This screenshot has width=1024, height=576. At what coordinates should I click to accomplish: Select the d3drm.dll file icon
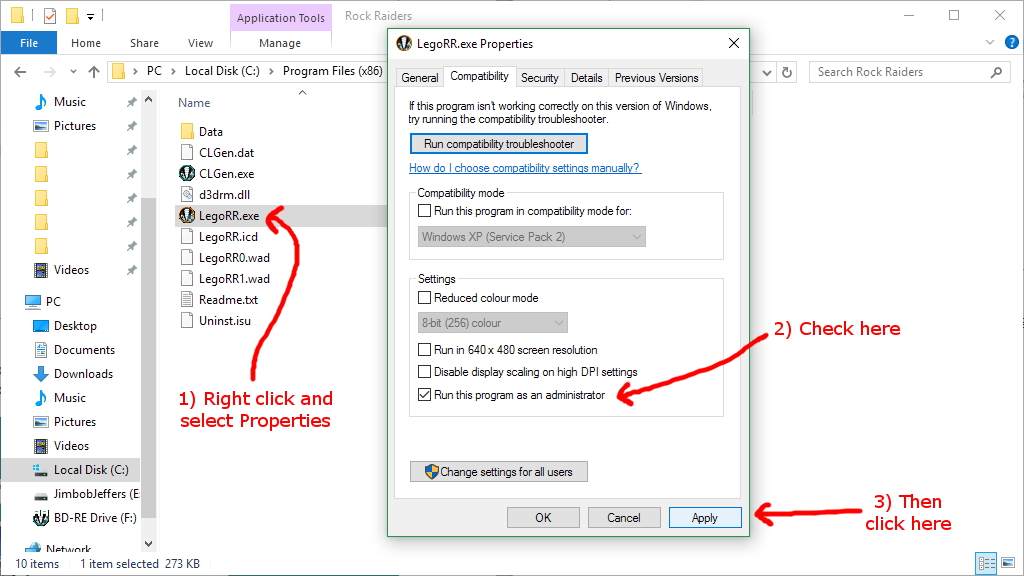coord(187,194)
